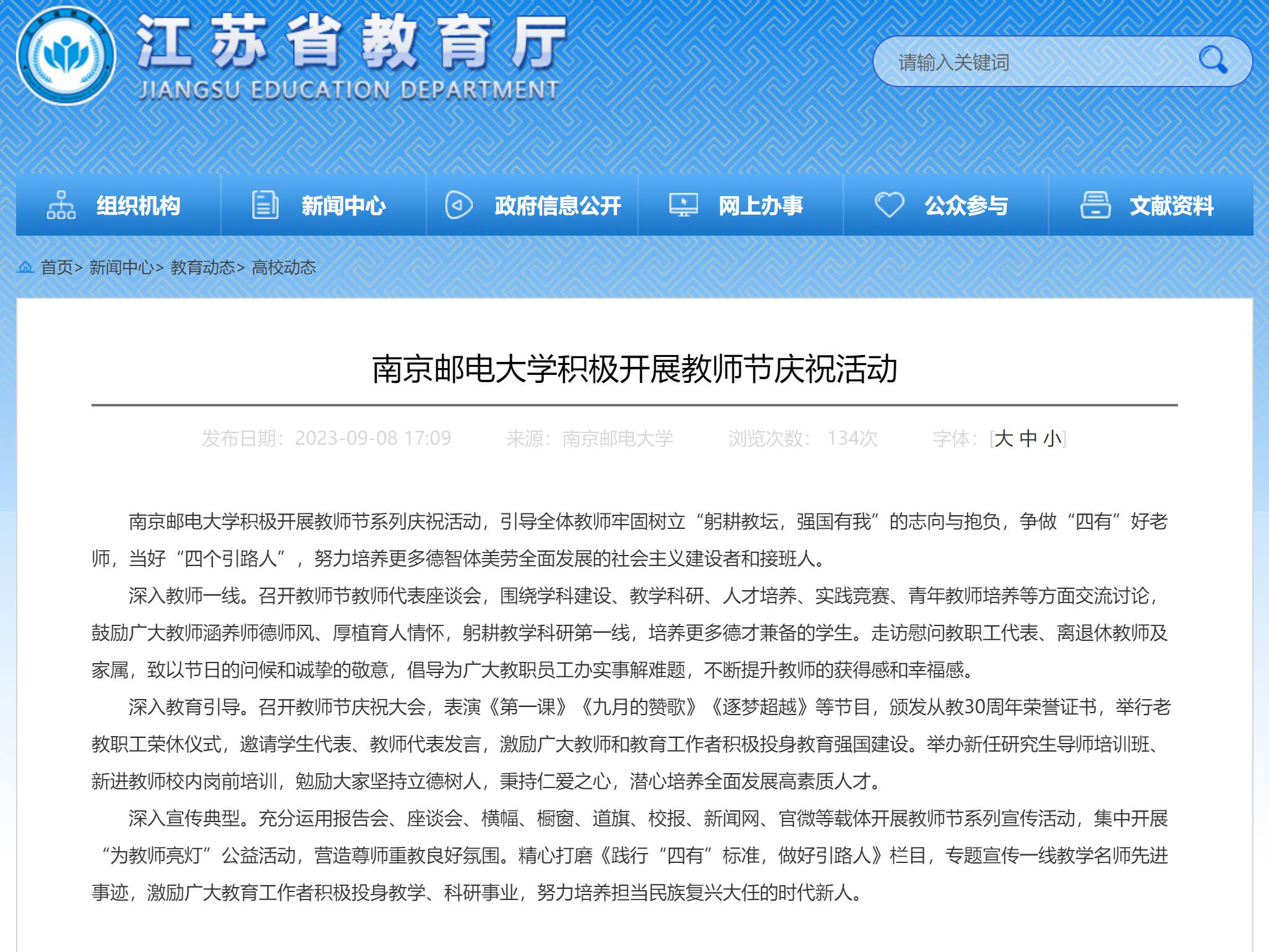
Task: Click the Jiangsu Education Department logo emblem
Action: pos(66,57)
